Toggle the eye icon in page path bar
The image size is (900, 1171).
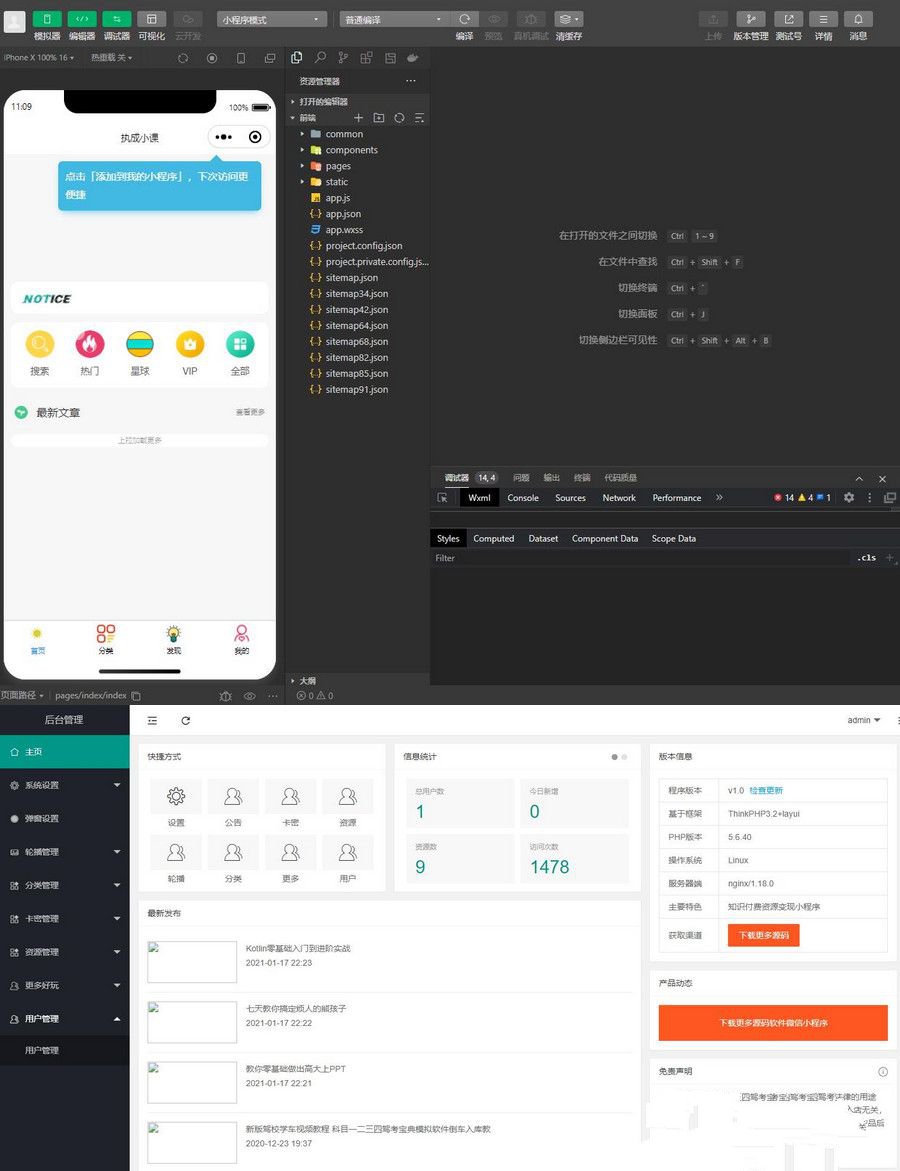pyautogui.click(x=250, y=696)
